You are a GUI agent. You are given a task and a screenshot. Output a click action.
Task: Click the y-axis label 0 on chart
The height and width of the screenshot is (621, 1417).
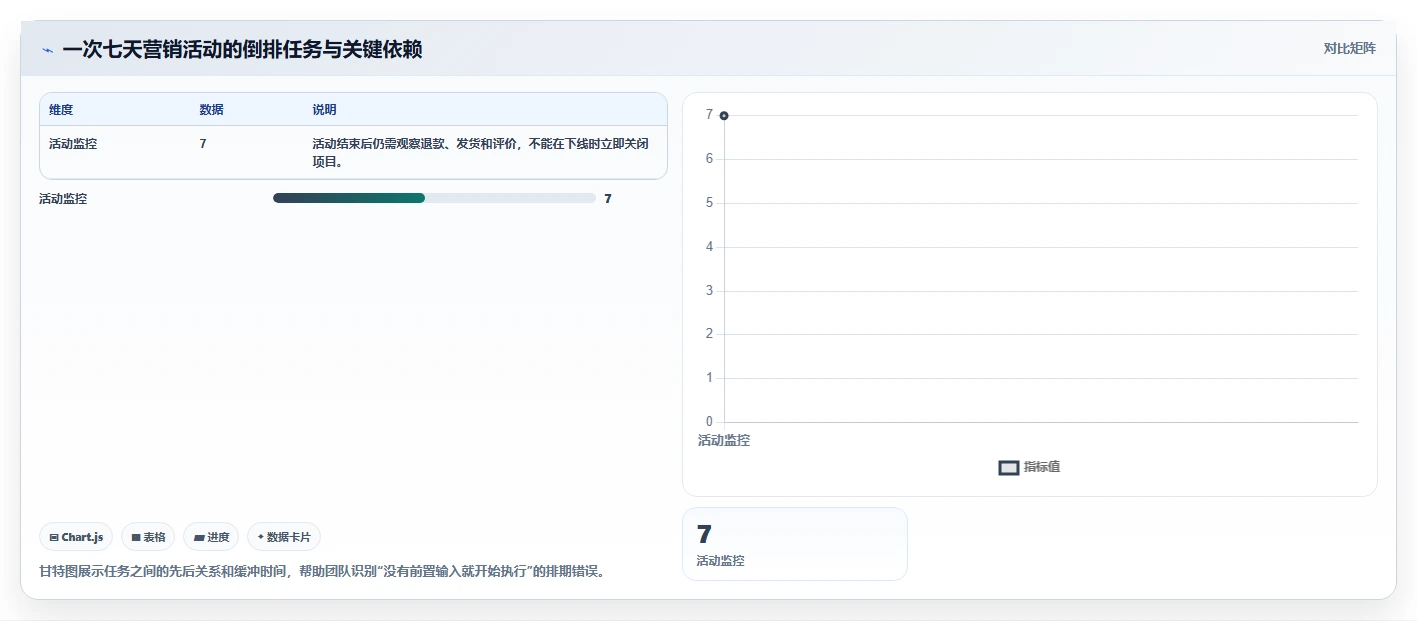[x=709, y=422]
